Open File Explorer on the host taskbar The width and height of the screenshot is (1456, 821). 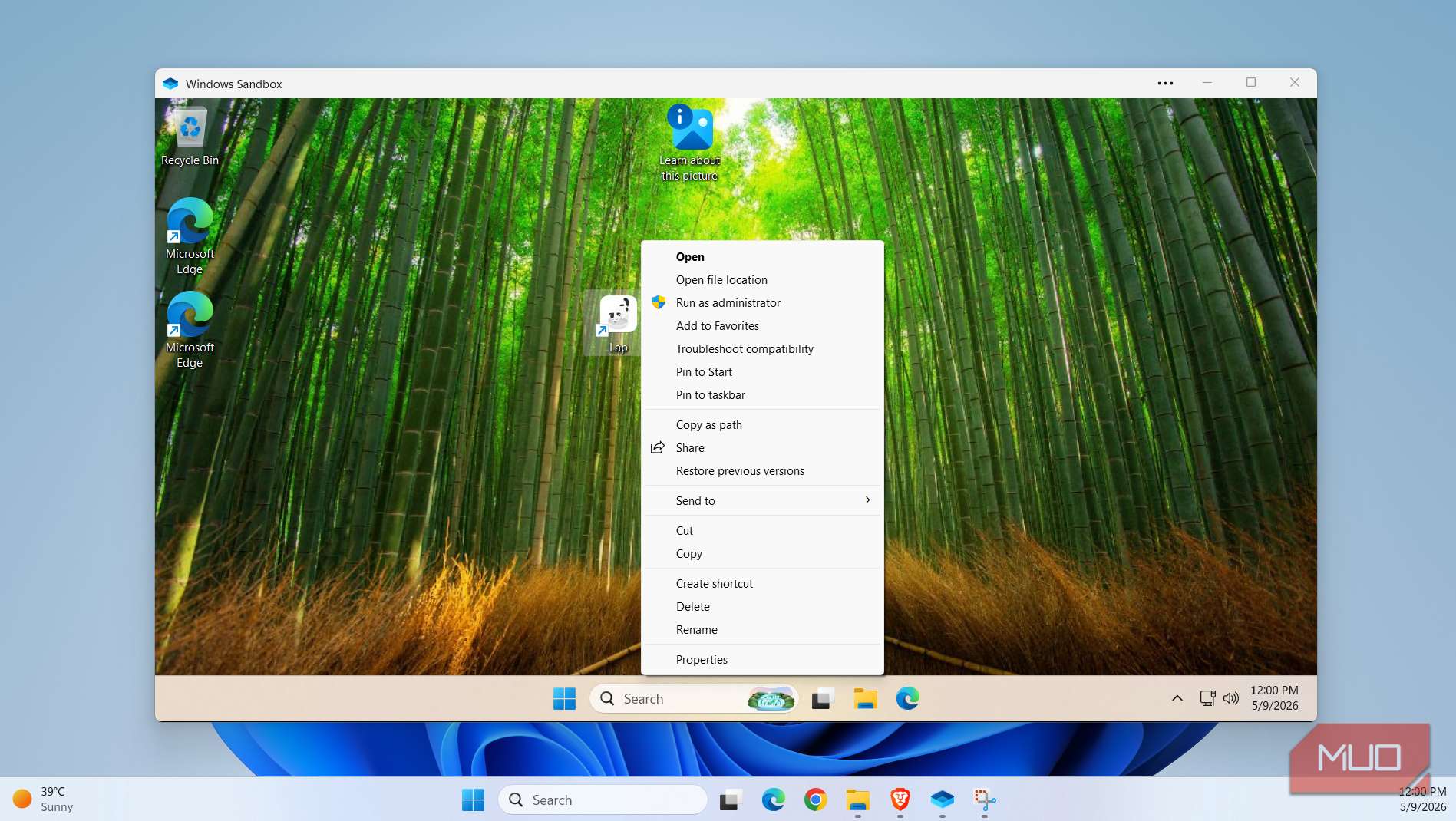(857, 800)
